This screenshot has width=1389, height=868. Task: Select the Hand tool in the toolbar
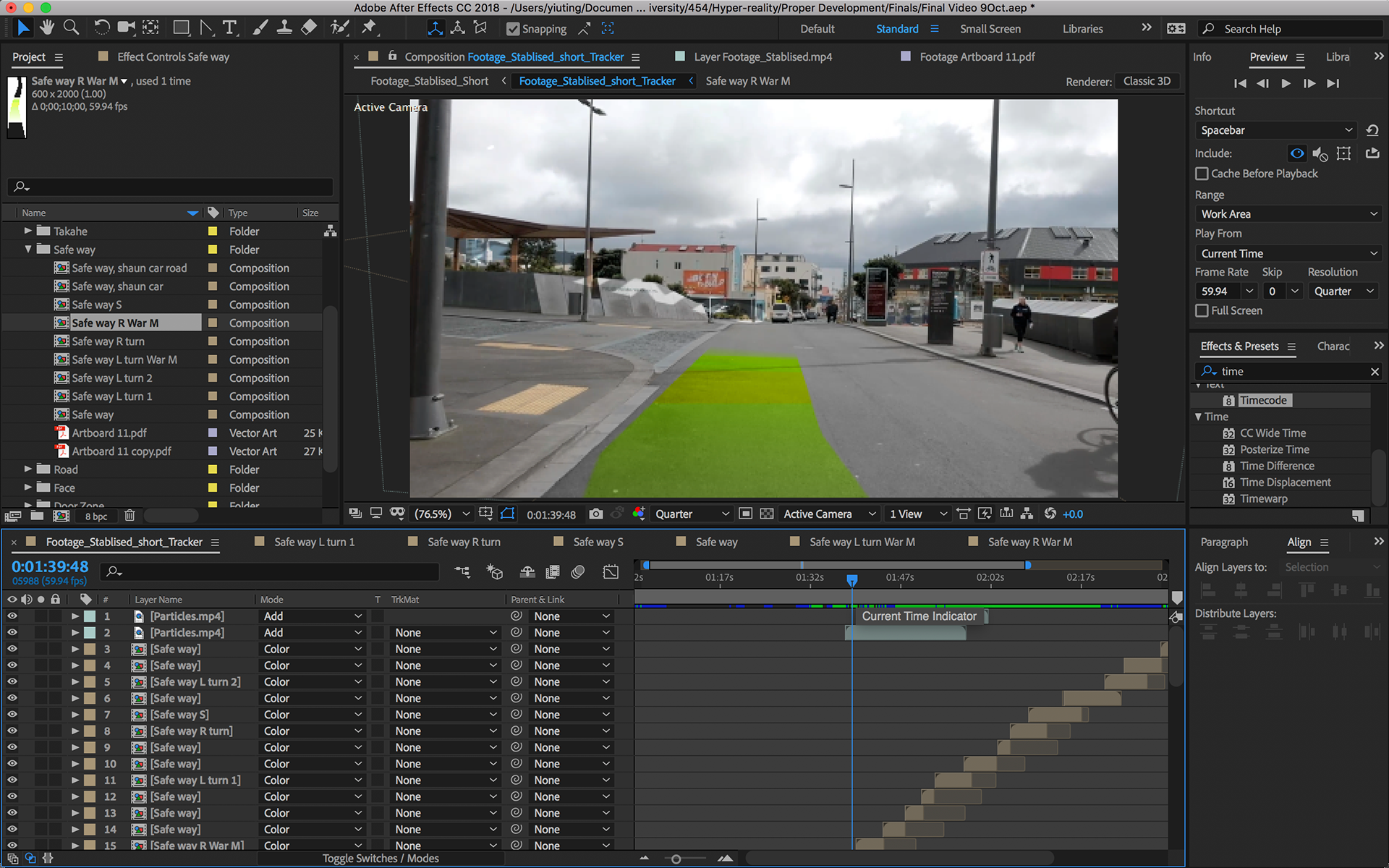pyautogui.click(x=47, y=27)
